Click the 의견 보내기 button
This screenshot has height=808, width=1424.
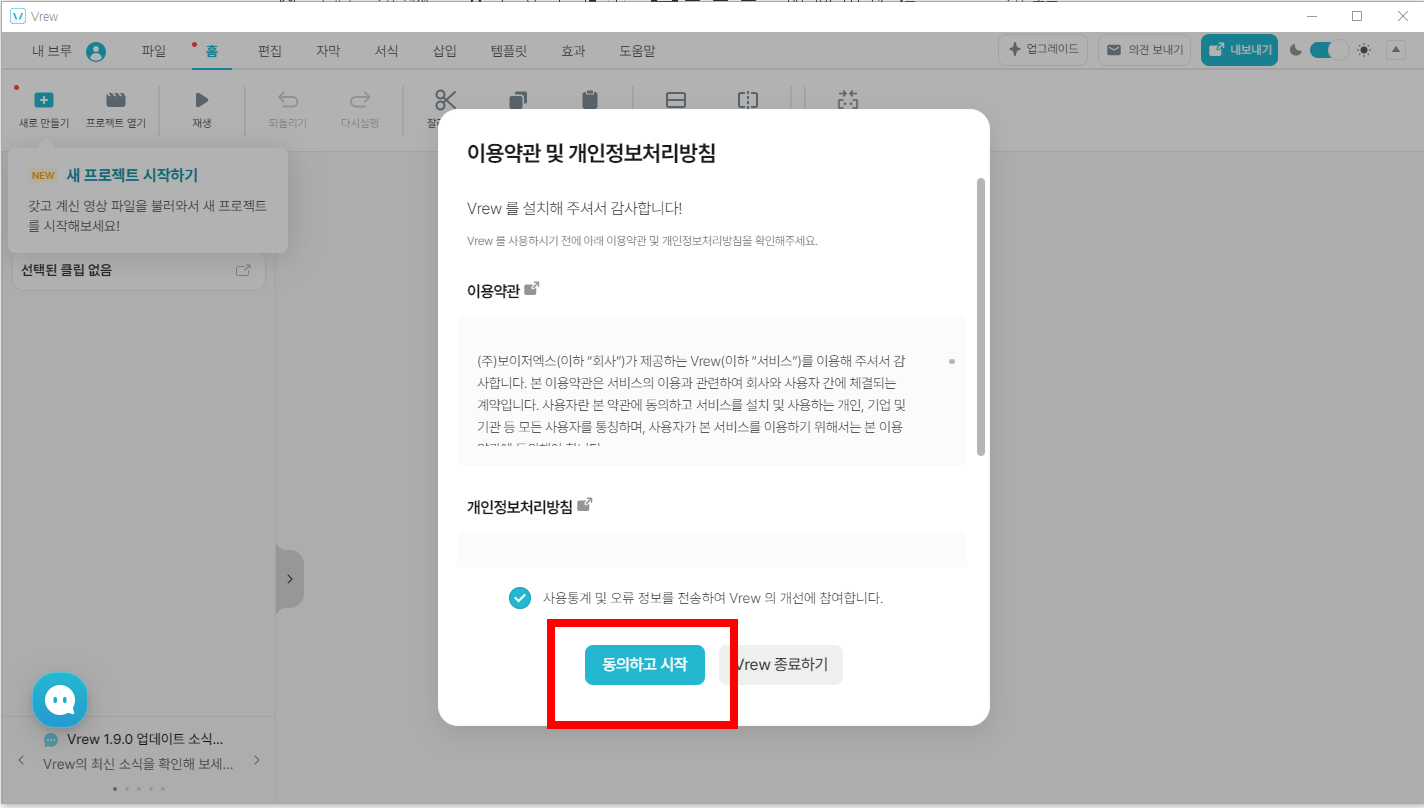coord(1144,50)
